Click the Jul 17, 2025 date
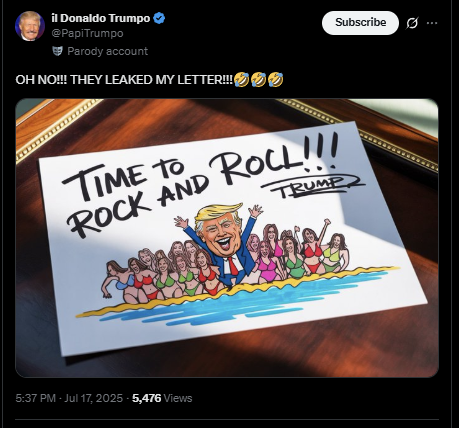This screenshot has width=459, height=428. [x=93, y=398]
